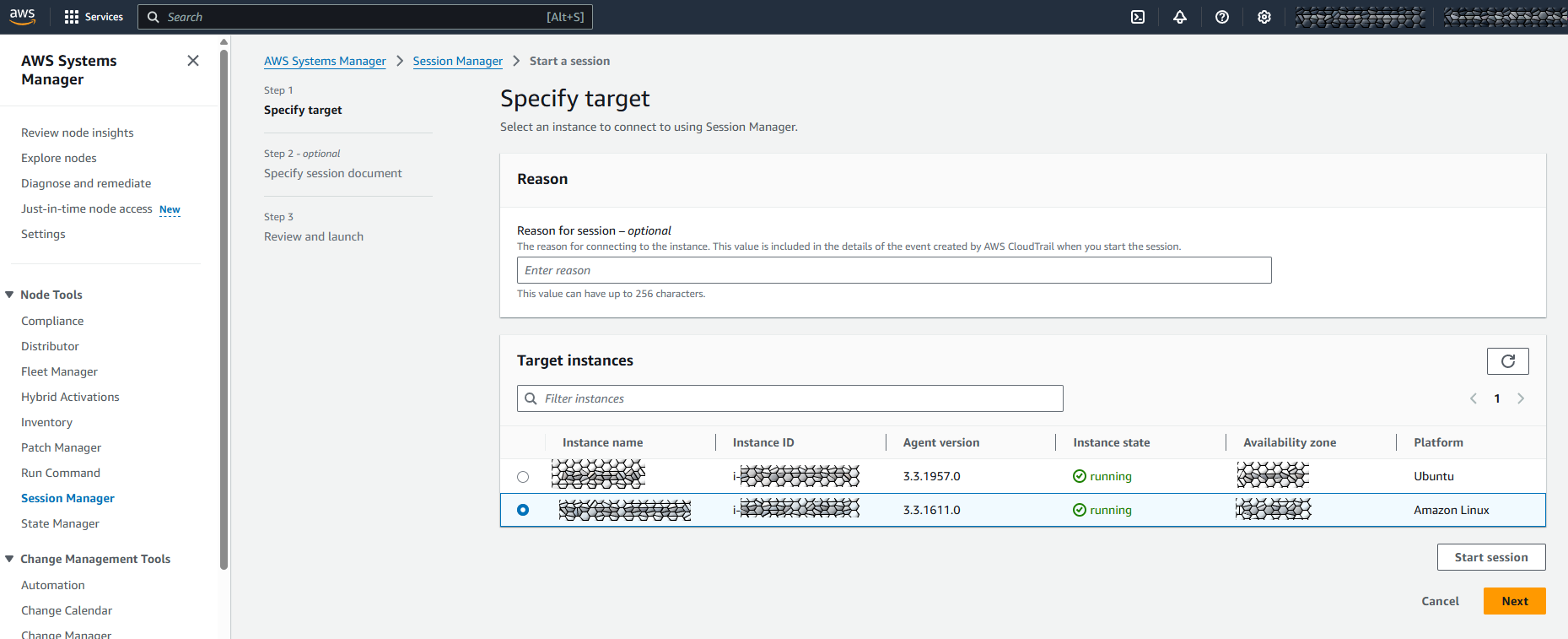Image resolution: width=1568 pixels, height=639 pixels.
Task: Open Diagnose and remediate
Action: tap(86, 183)
